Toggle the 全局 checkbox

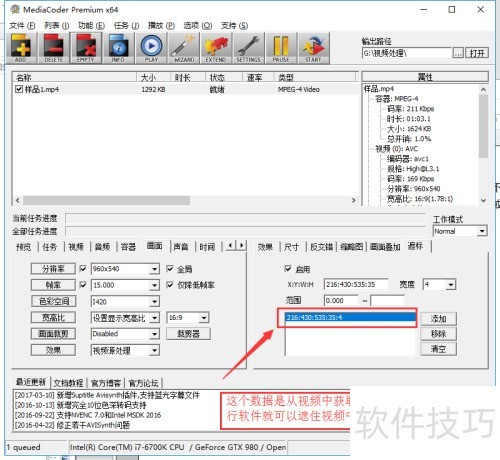(170, 268)
